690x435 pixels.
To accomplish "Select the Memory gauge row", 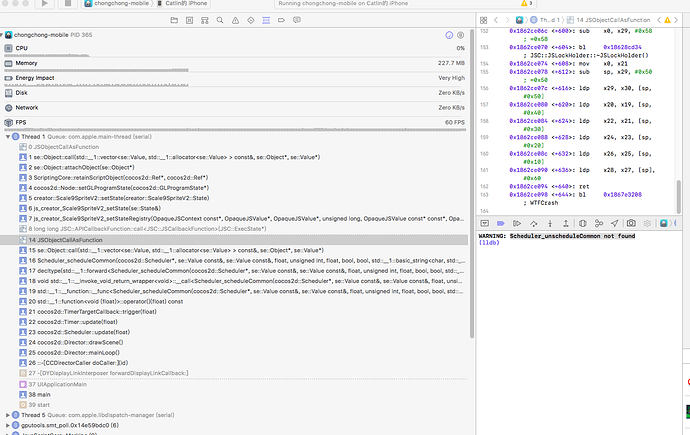I will point(235,63).
